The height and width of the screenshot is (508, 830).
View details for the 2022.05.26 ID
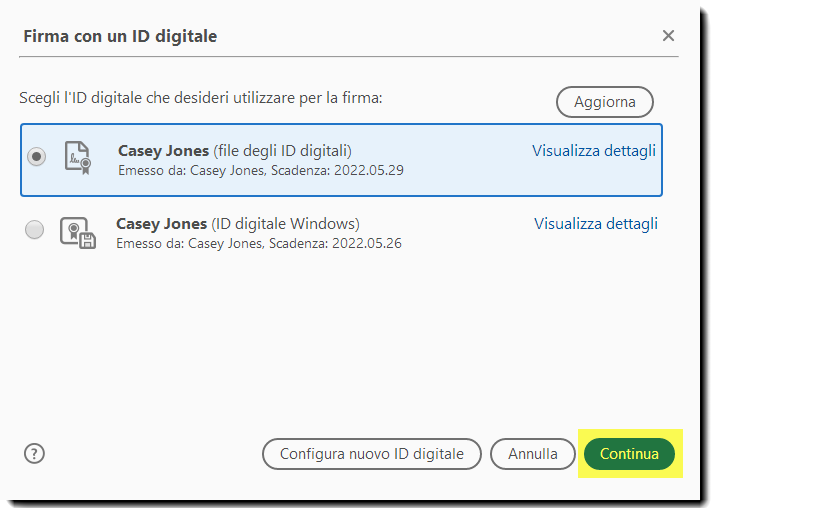click(x=596, y=224)
